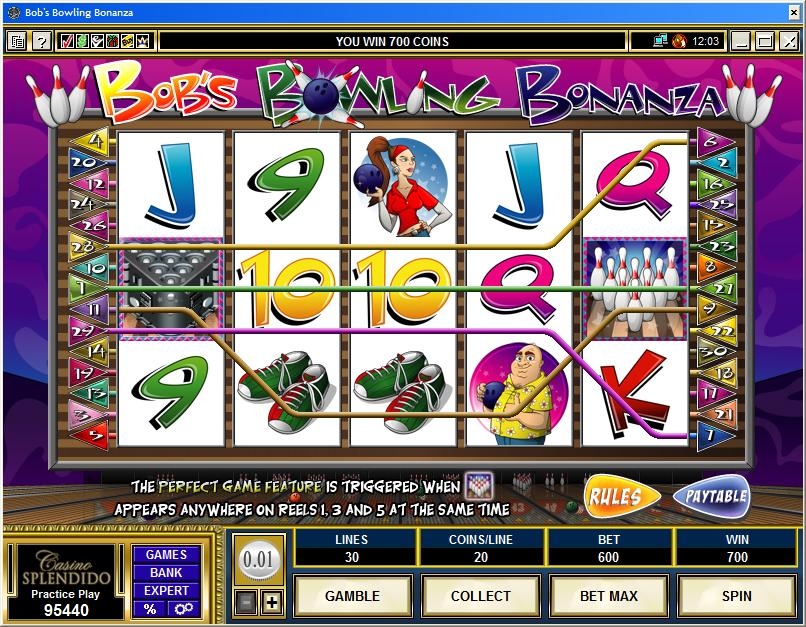Image resolution: width=806 pixels, height=627 pixels.
Task: Open the help question mark icon
Action: (41, 41)
